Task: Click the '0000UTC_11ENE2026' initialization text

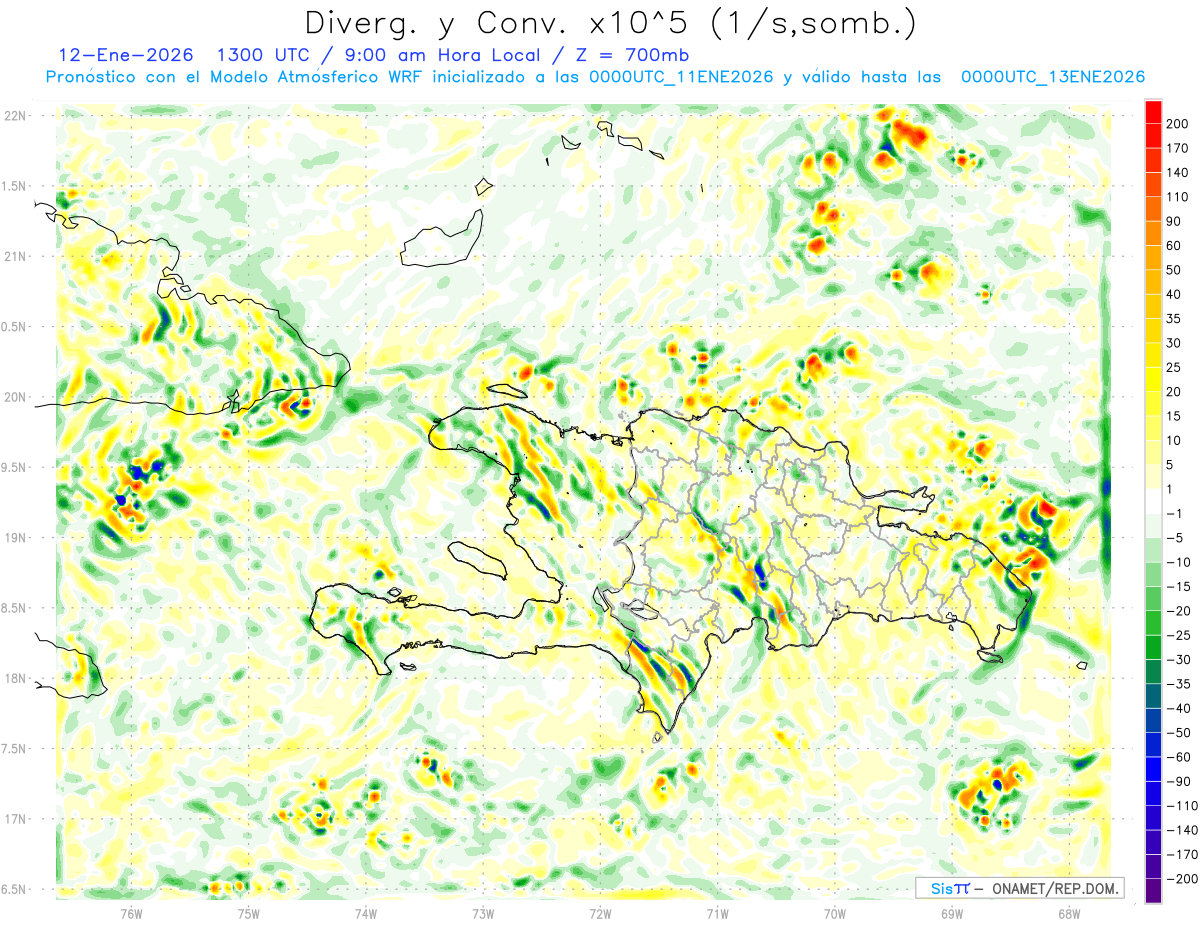Action: (681, 77)
